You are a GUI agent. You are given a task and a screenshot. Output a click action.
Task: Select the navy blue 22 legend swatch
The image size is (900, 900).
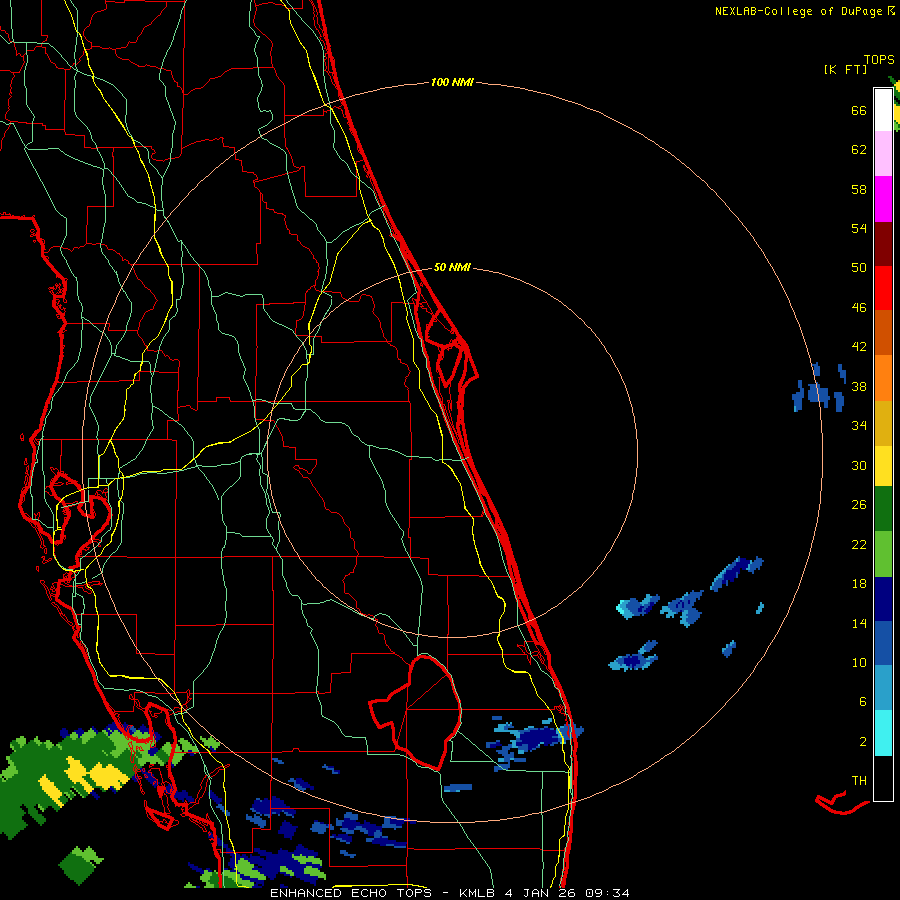pos(883,599)
